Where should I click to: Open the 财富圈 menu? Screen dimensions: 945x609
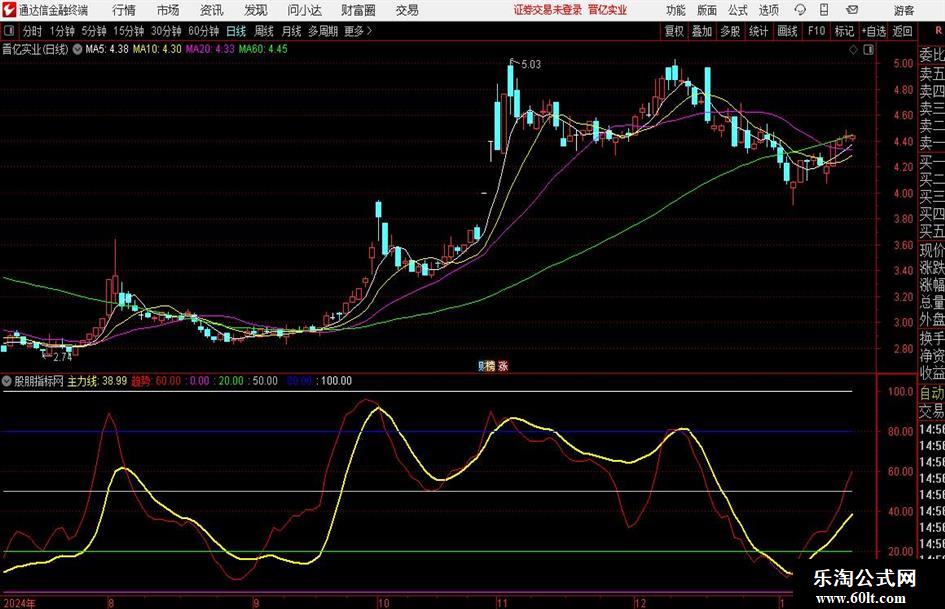click(x=358, y=10)
